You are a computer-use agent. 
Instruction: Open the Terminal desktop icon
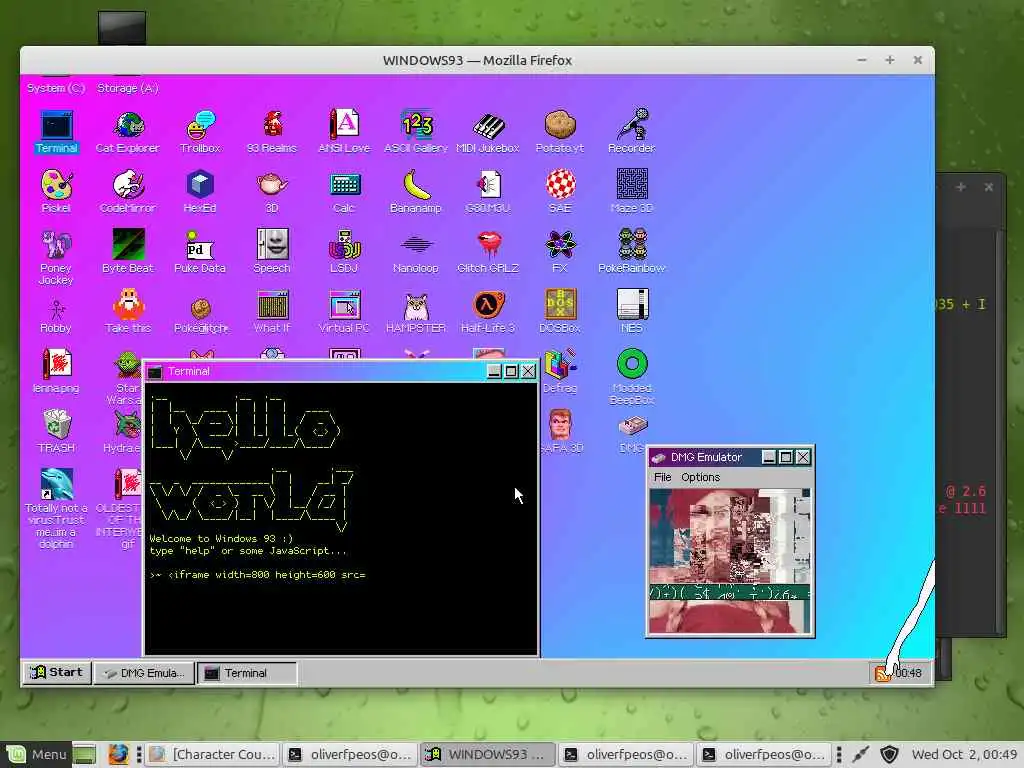(x=56, y=131)
